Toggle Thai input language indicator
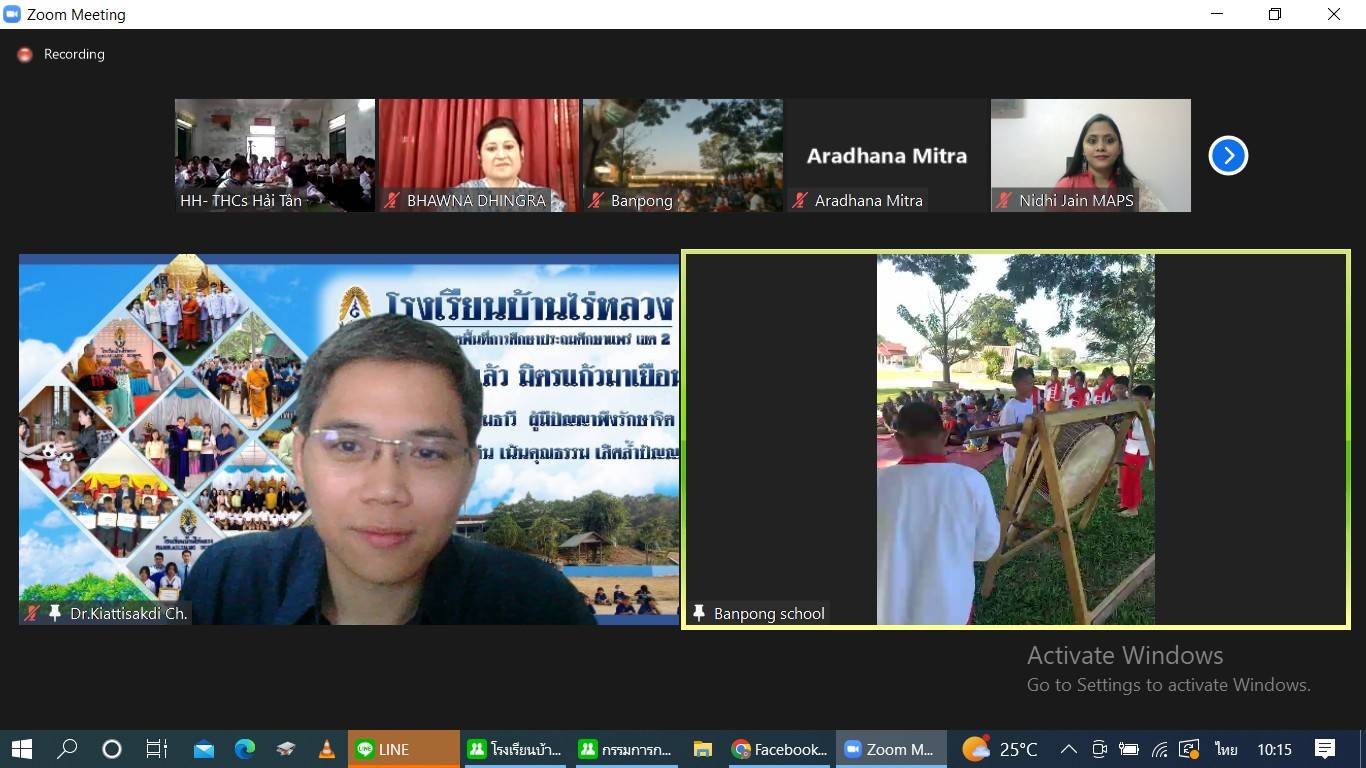Screen dimensions: 1366x768 coord(1225,749)
